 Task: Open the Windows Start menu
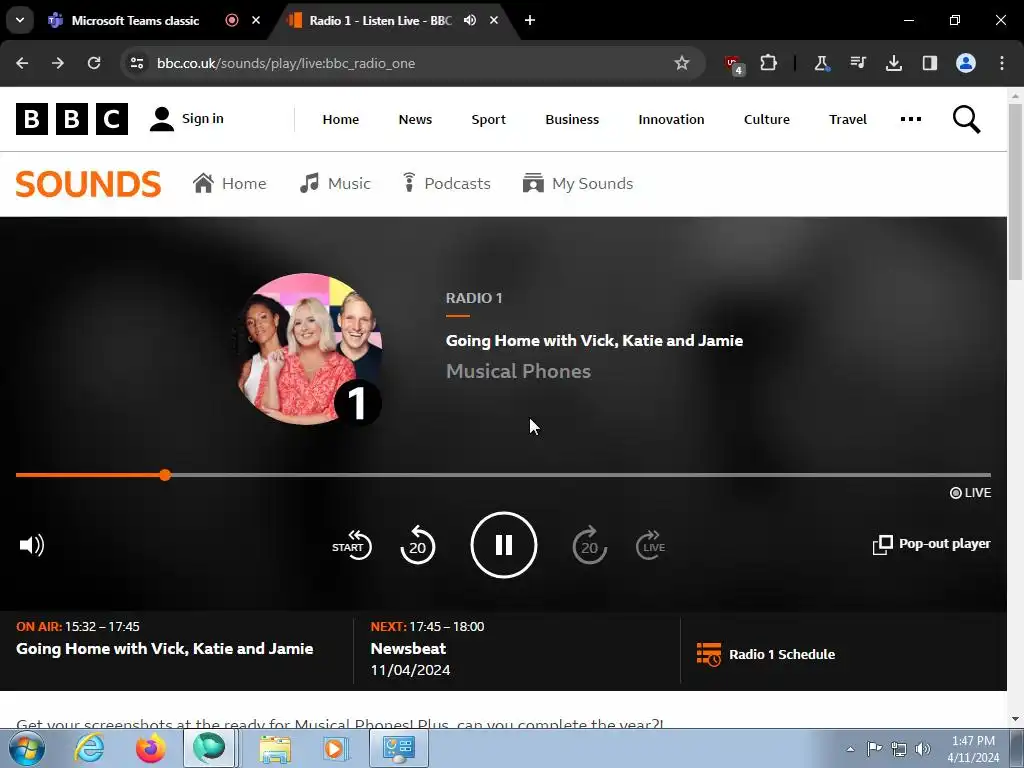[x=26, y=748]
